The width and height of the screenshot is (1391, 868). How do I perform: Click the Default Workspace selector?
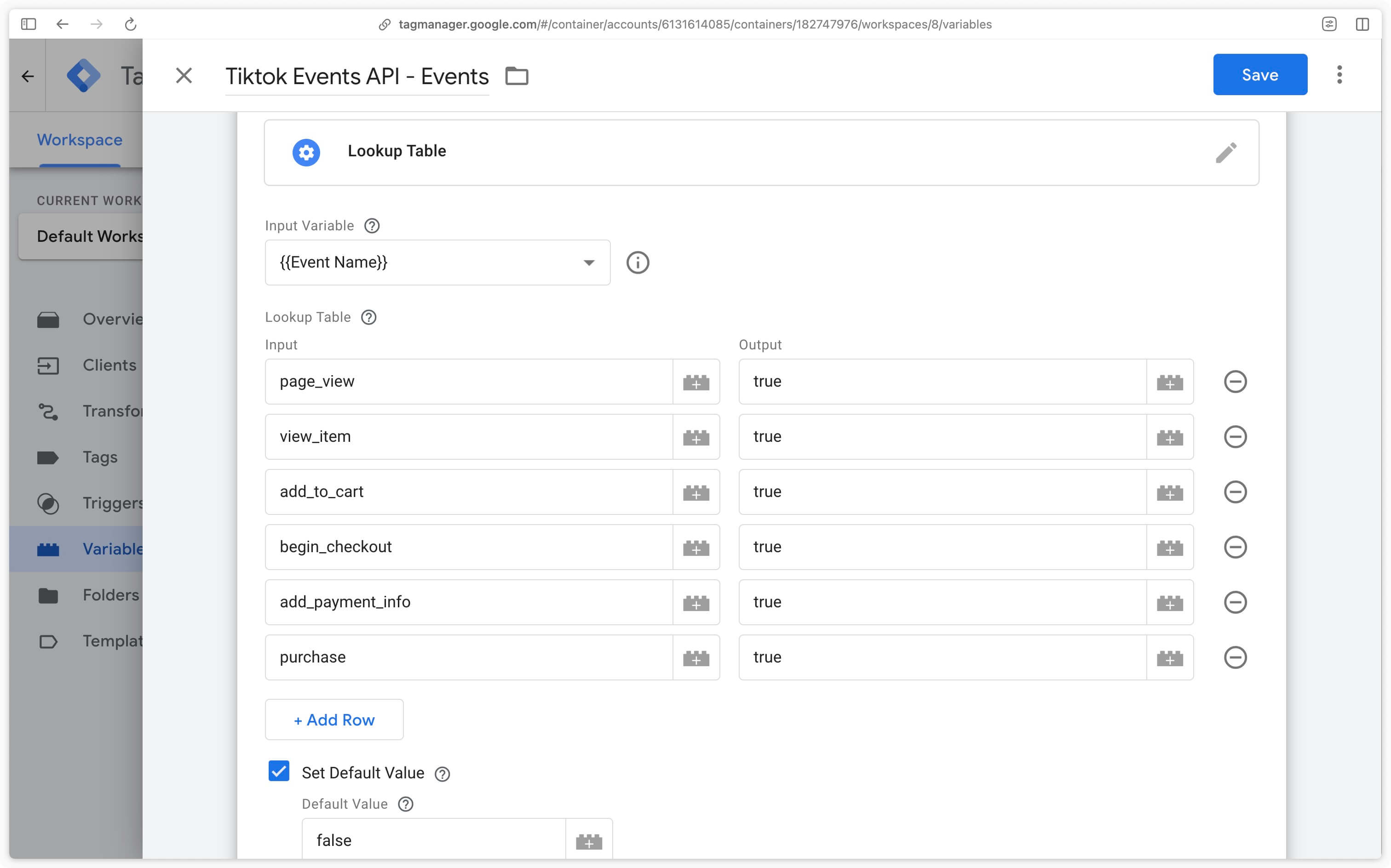(81, 236)
